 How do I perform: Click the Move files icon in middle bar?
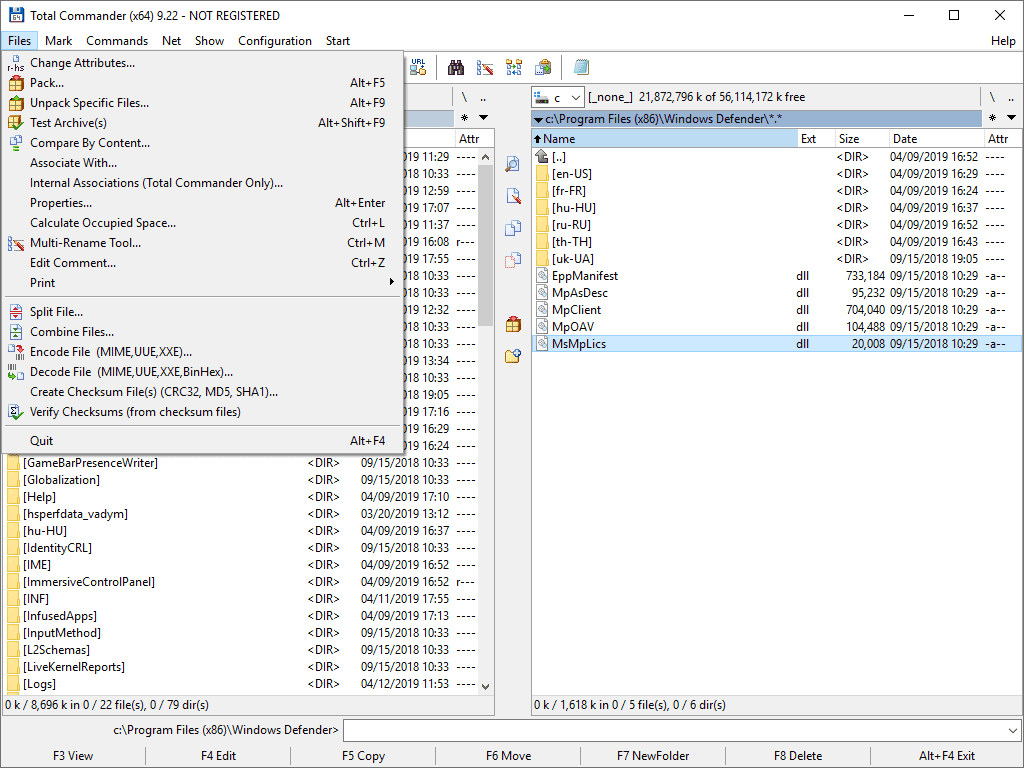click(513, 260)
